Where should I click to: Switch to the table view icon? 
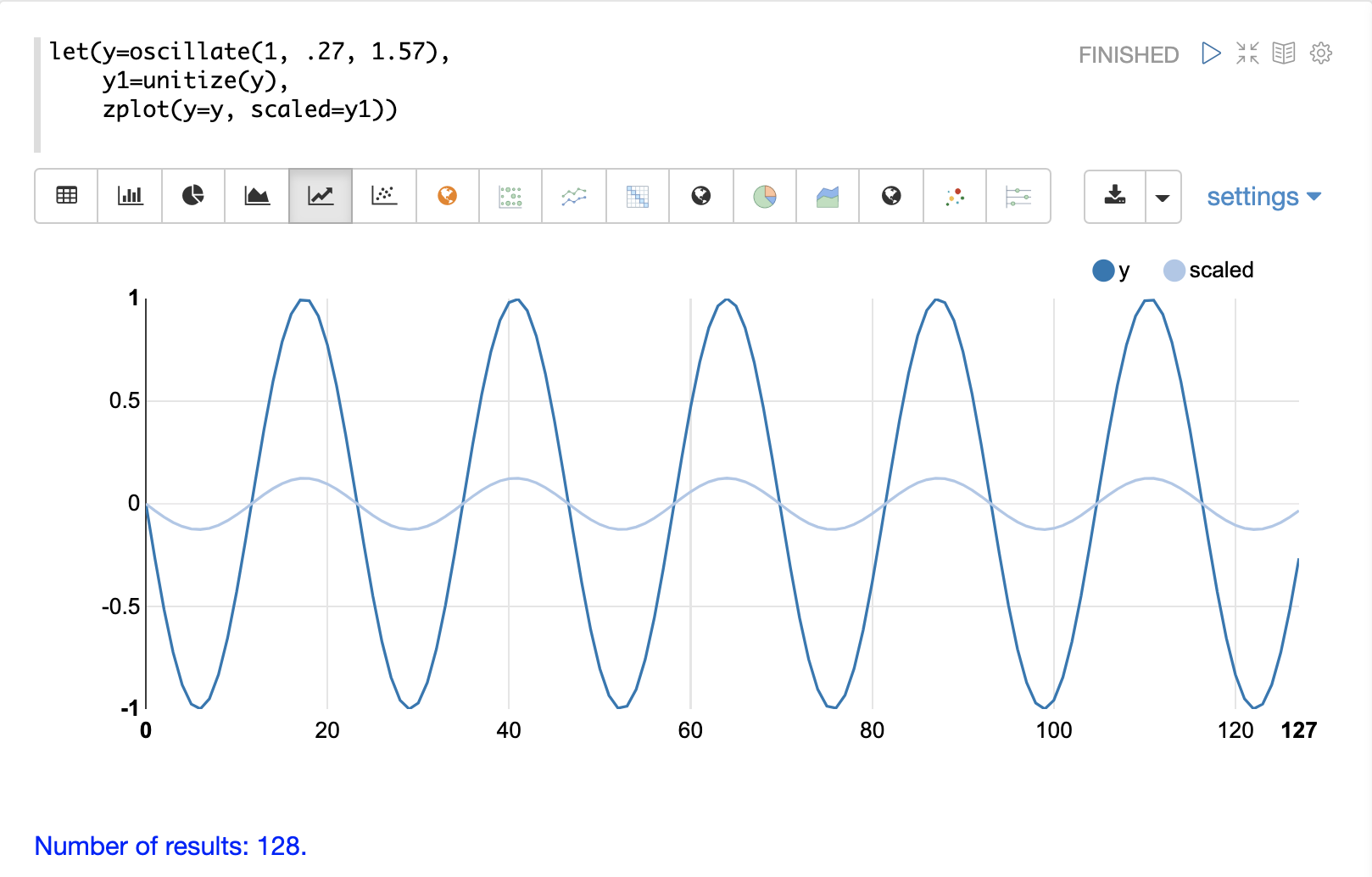click(x=66, y=196)
